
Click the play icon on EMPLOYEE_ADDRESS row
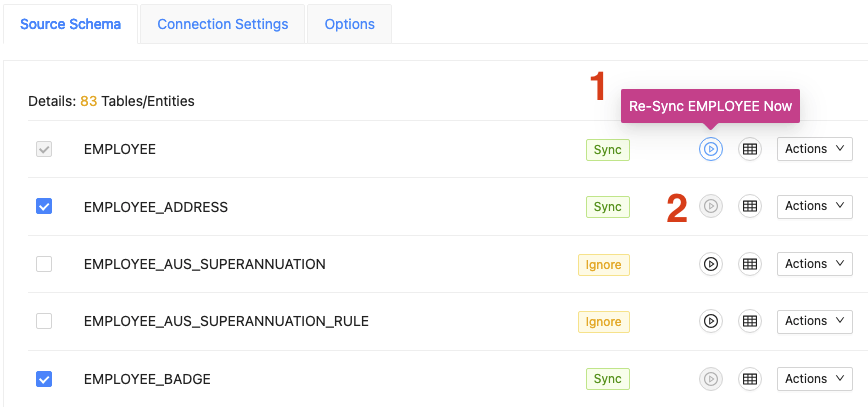pyautogui.click(x=710, y=207)
